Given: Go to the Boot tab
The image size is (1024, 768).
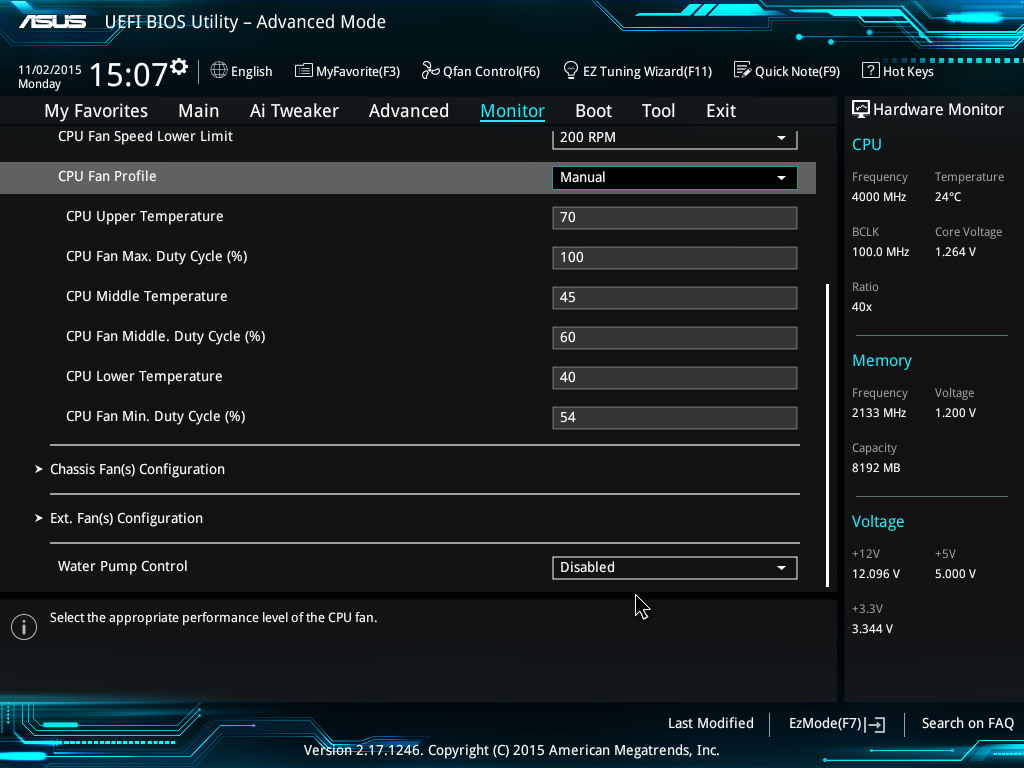Looking at the screenshot, I should (x=593, y=111).
